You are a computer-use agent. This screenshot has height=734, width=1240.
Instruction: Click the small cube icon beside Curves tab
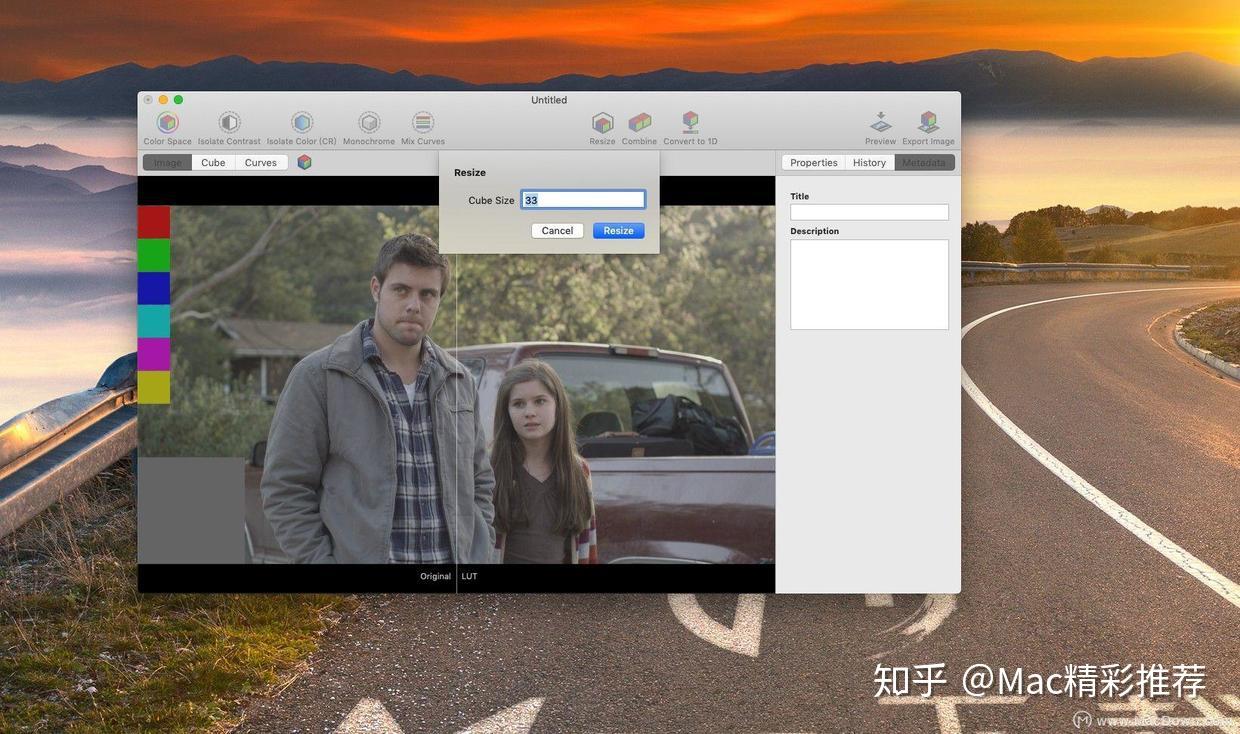(304, 161)
